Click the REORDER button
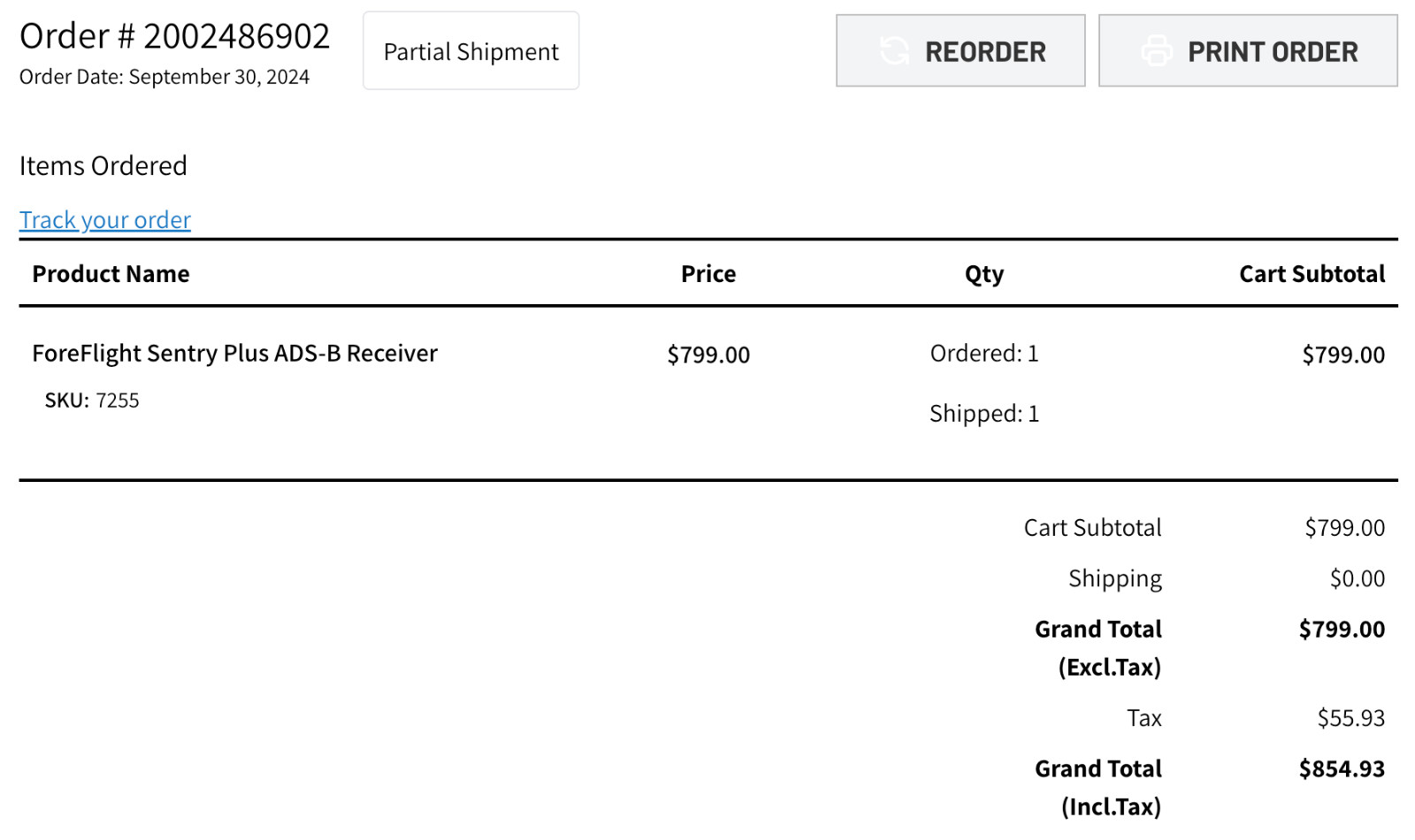This screenshot has width=1415, height=840. [960, 50]
